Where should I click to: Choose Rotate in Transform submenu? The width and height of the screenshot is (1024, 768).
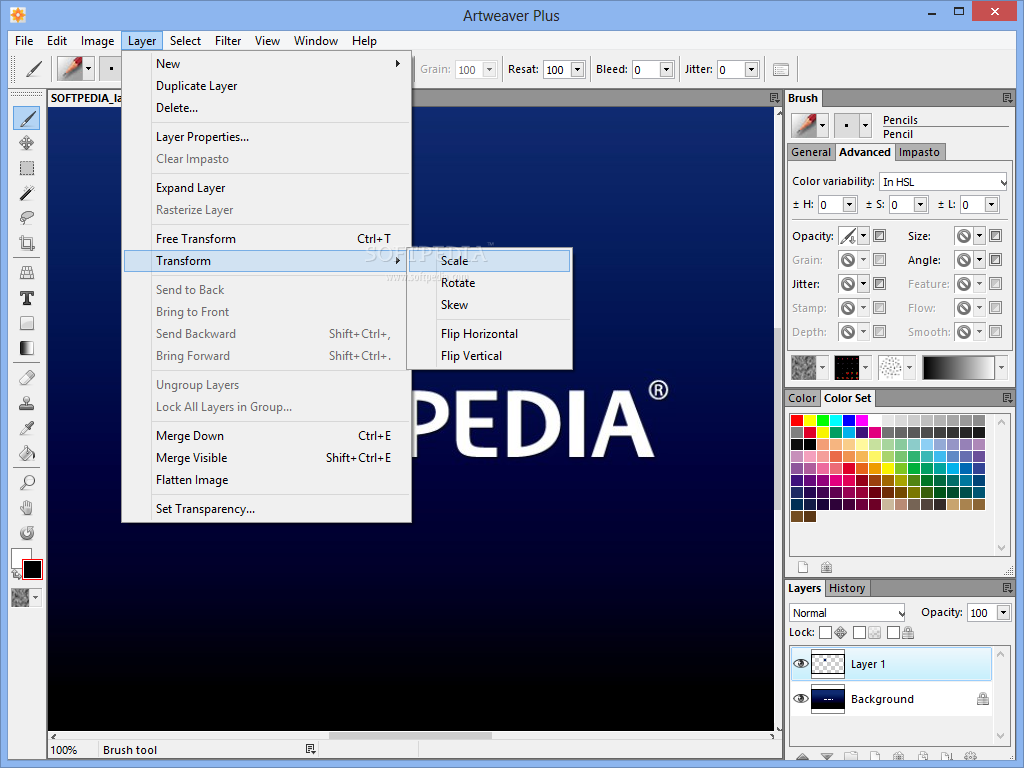point(490,283)
